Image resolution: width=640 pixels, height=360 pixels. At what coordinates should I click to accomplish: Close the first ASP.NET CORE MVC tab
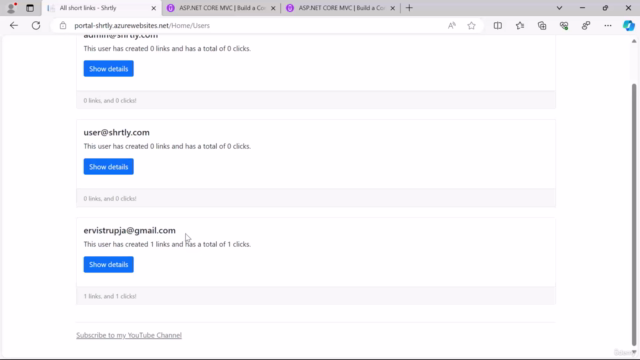(x=273, y=8)
